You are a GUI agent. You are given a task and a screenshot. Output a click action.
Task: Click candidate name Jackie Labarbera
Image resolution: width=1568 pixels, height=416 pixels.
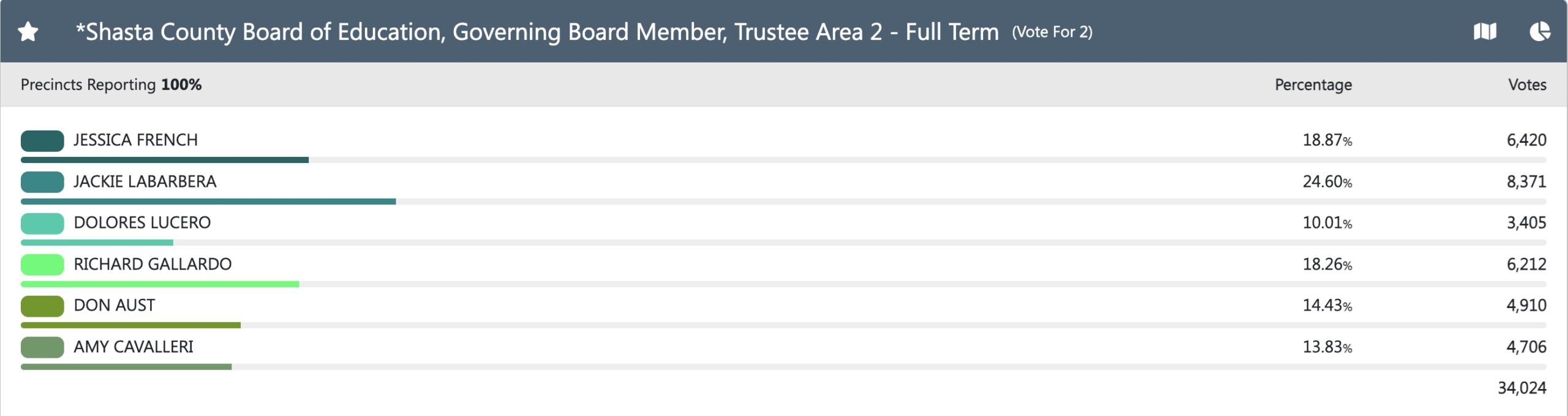click(x=145, y=182)
